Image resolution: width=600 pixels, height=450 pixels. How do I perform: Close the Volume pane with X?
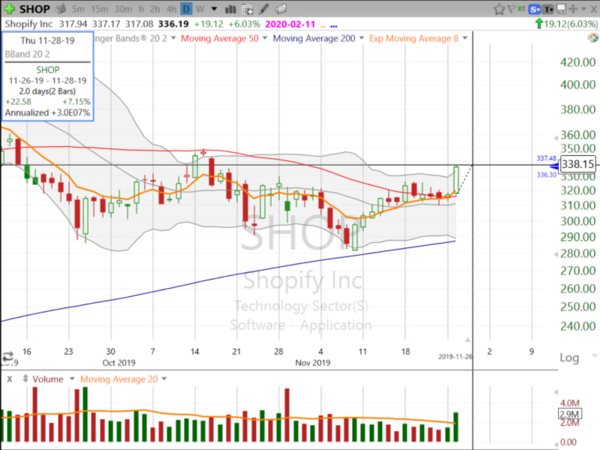tap(10, 379)
